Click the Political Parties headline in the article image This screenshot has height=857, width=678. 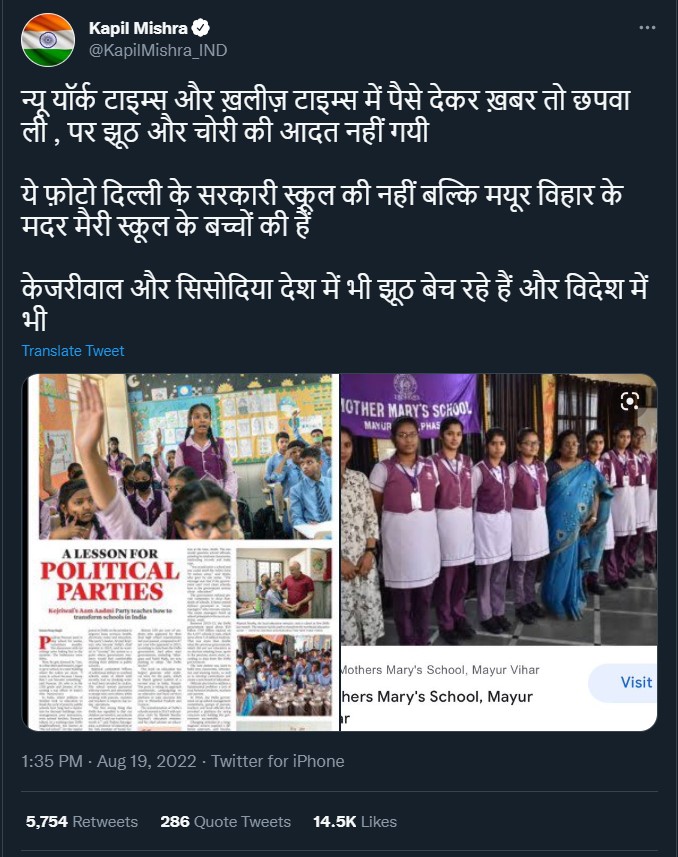[110, 581]
